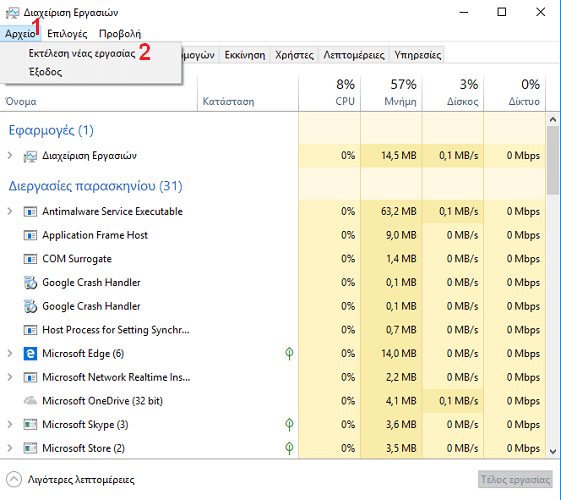Click the scrollbar down arrow
The height and width of the screenshot is (500, 561).
tap(553, 451)
